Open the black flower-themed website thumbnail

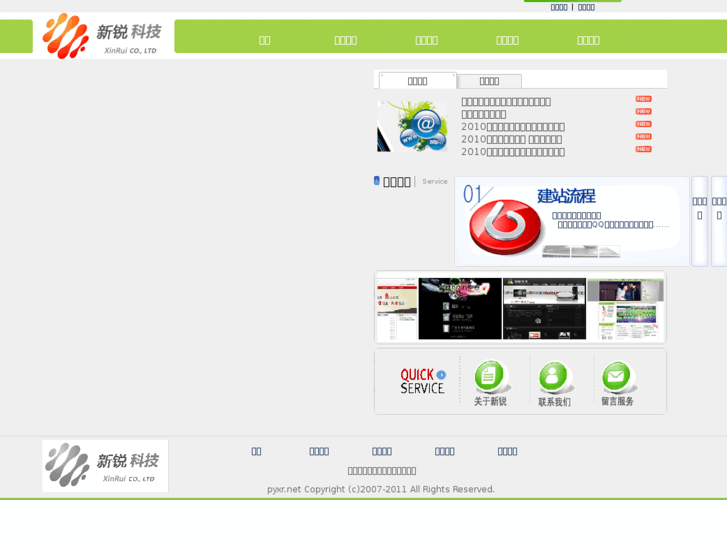tap(460, 308)
